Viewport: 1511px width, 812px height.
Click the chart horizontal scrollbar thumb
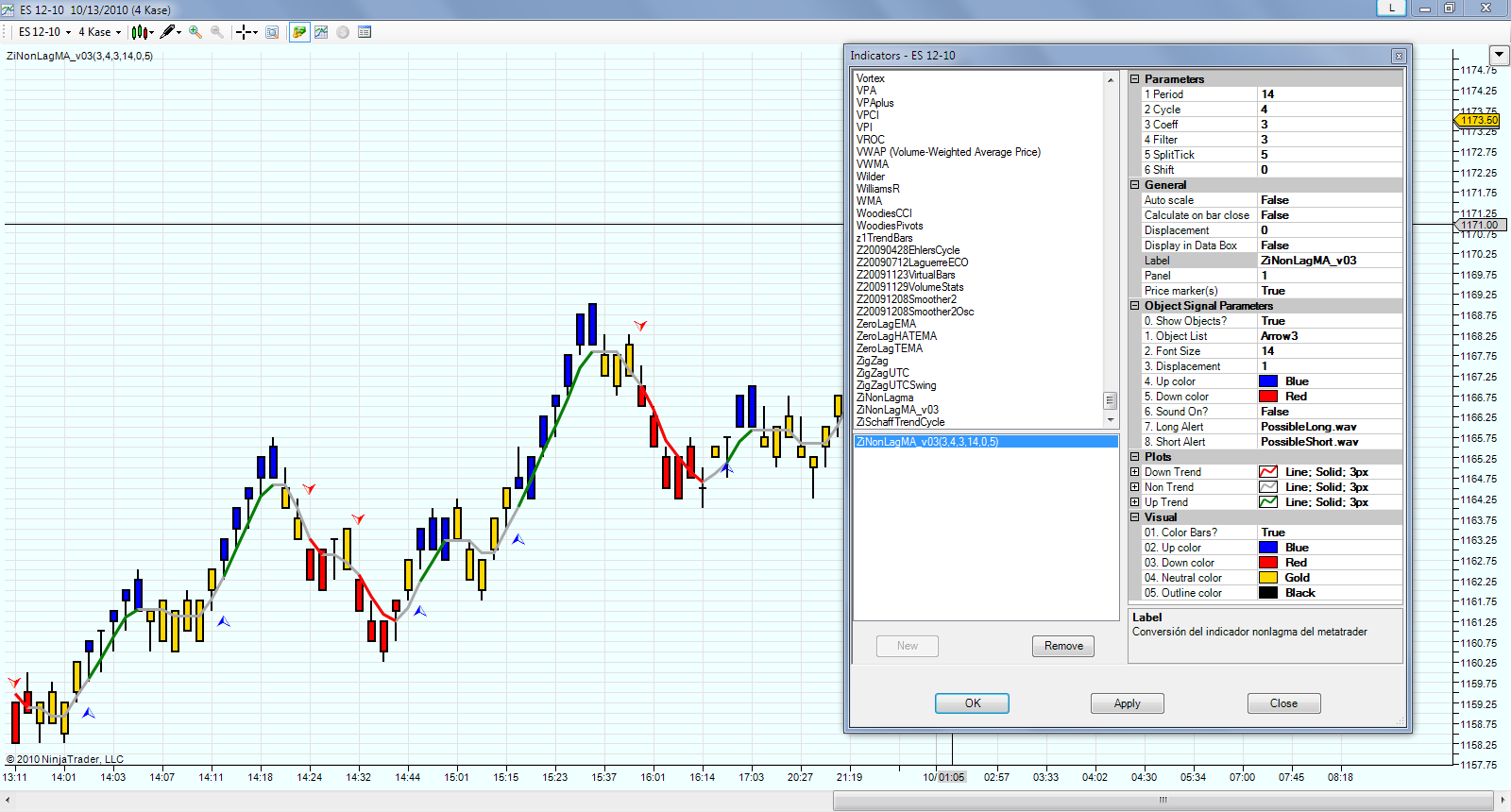tap(1163, 801)
